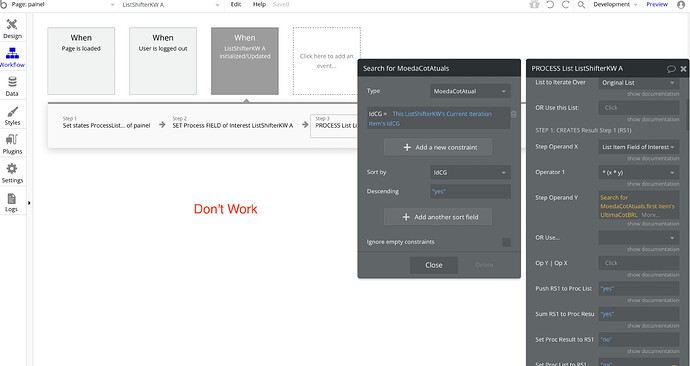This screenshot has height=366, width=690.
Task: Click the comment bubble icon in PROCESS panel
Action: pyautogui.click(x=671, y=69)
